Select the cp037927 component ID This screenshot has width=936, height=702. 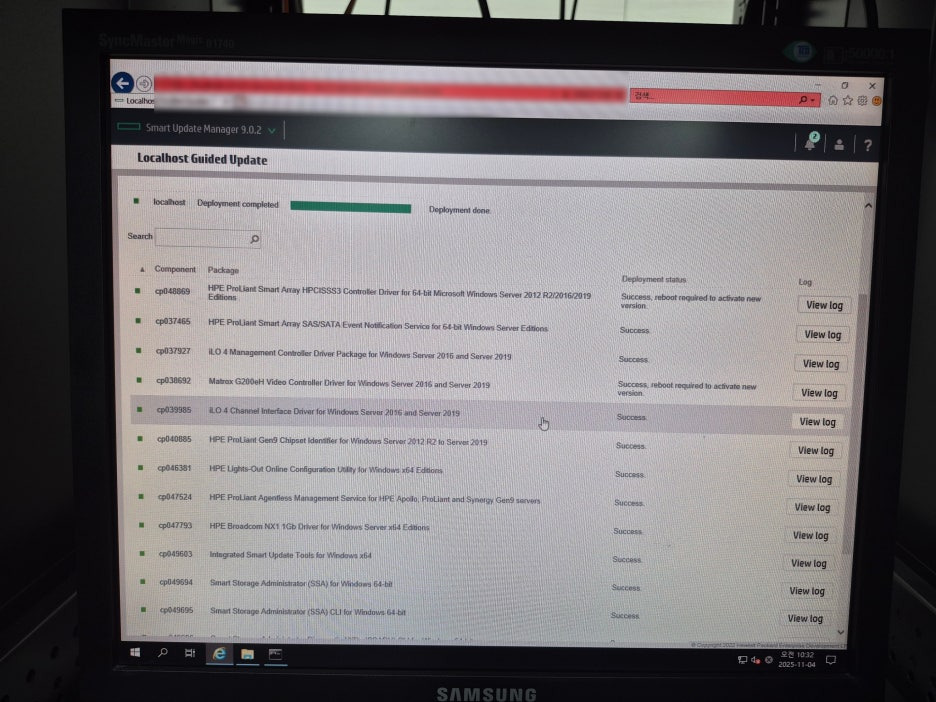(x=173, y=351)
